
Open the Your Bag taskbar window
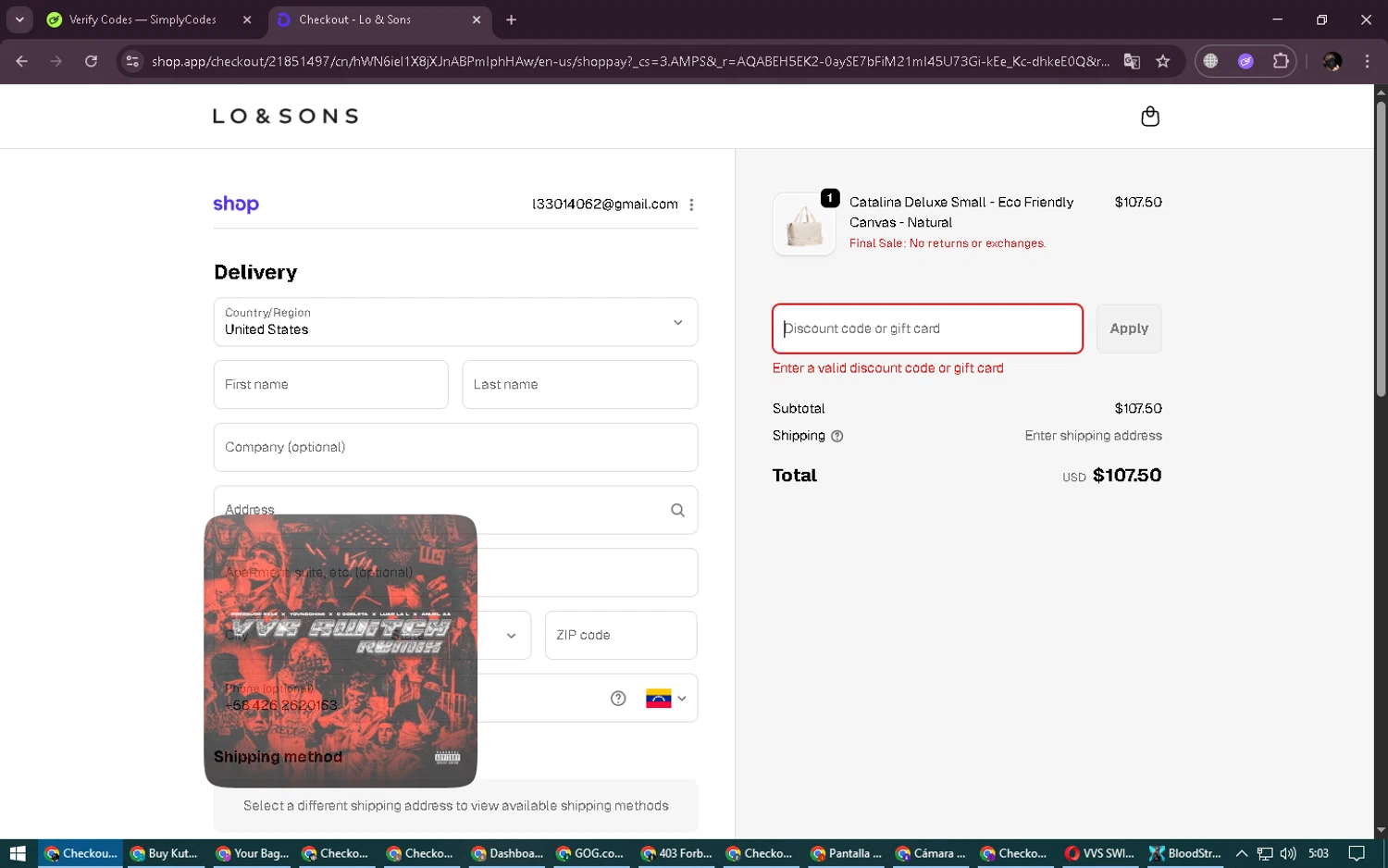point(252,853)
